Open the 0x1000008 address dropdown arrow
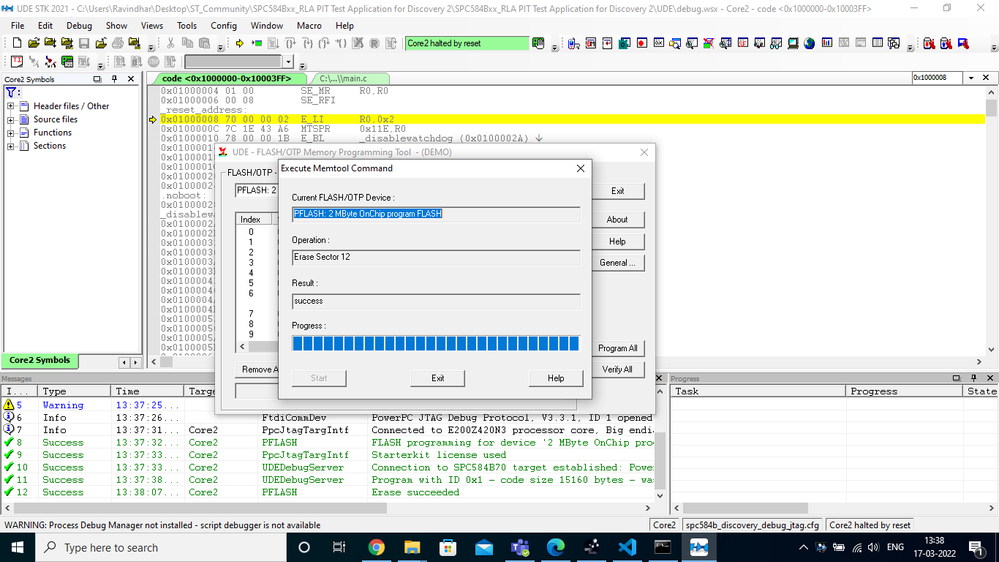The height and width of the screenshot is (562, 999). 971,78
